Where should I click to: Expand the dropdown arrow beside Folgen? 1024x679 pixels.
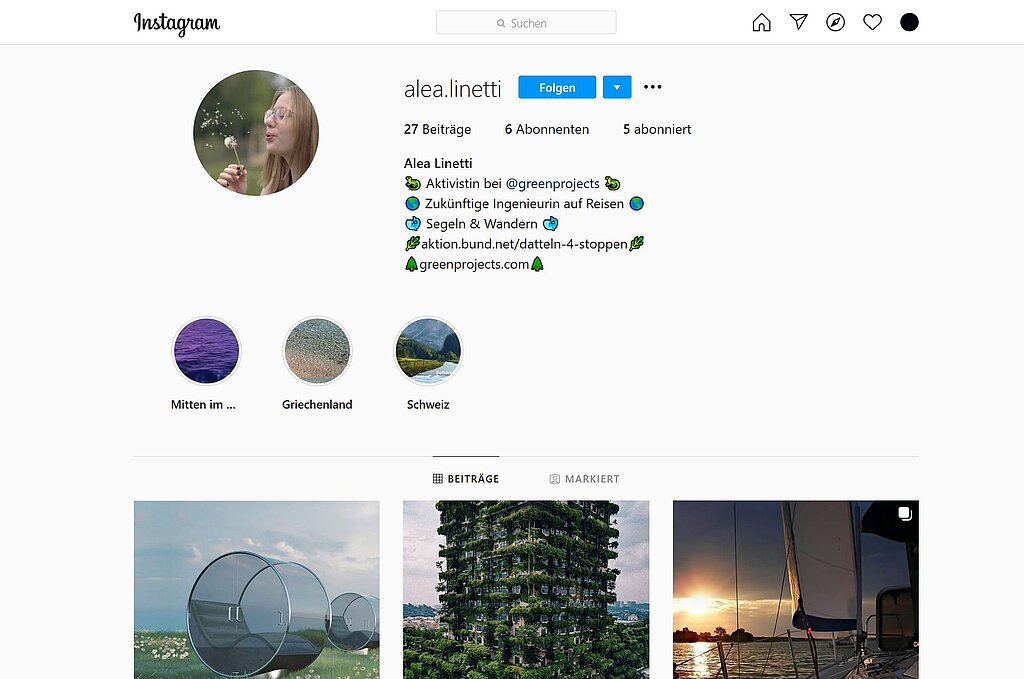click(616, 87)
